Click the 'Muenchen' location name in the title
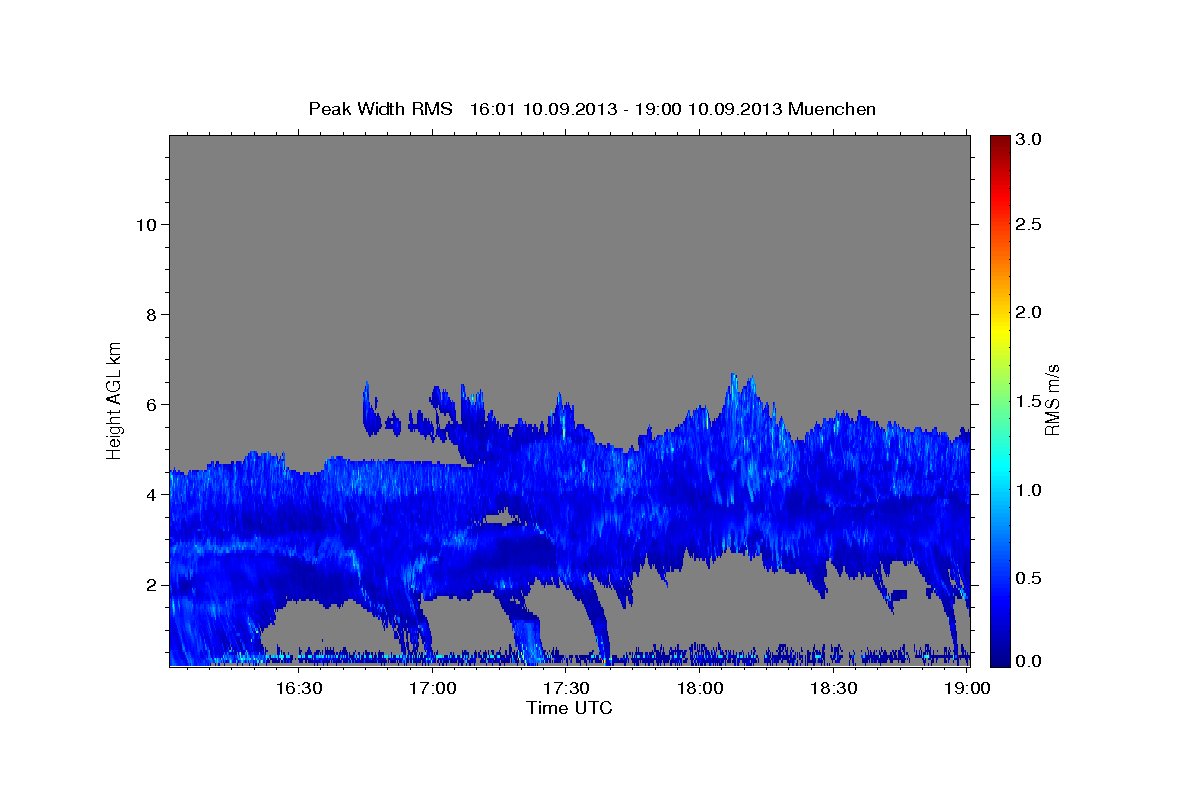The width and height of the screenshot is (1200, 800). pyautogui.click(x=832, y=109)
